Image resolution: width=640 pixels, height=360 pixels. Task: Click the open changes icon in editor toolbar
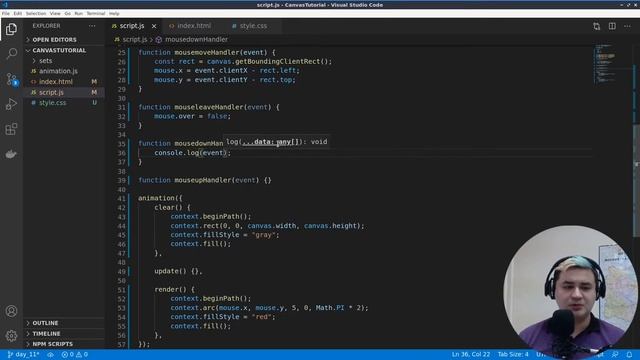597,26
